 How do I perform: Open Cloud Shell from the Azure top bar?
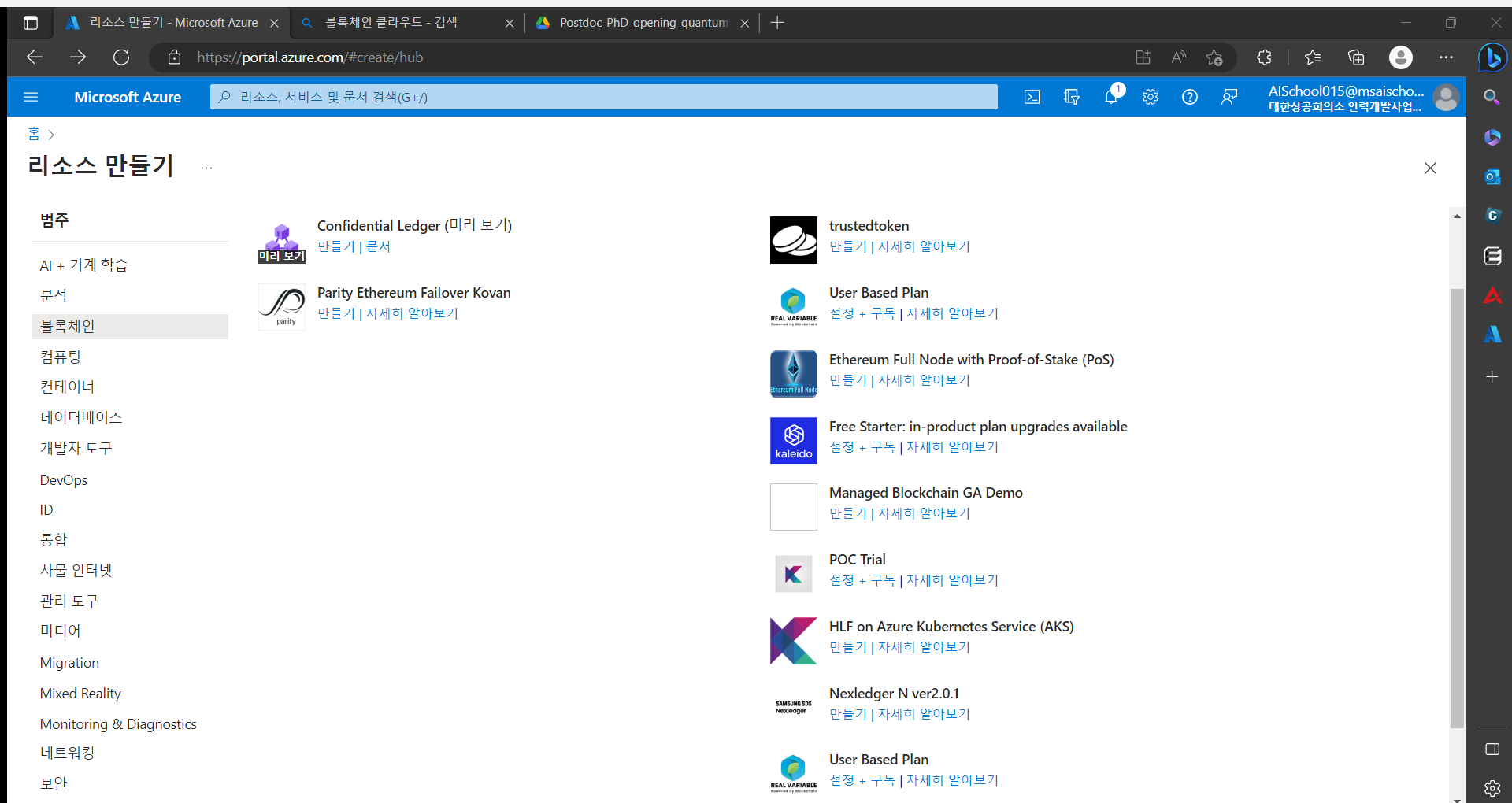point(1032,97)
